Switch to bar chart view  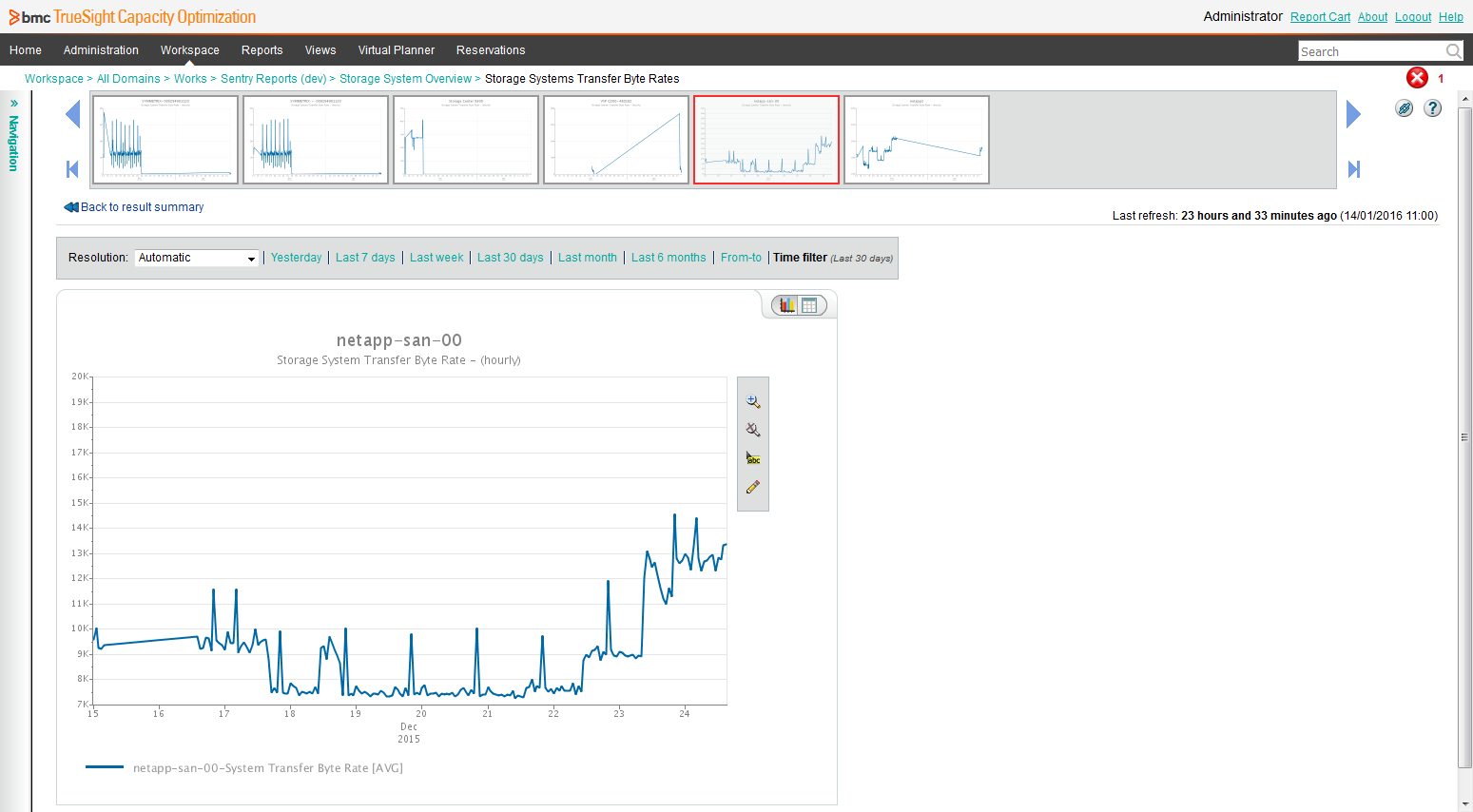(786, 305)
